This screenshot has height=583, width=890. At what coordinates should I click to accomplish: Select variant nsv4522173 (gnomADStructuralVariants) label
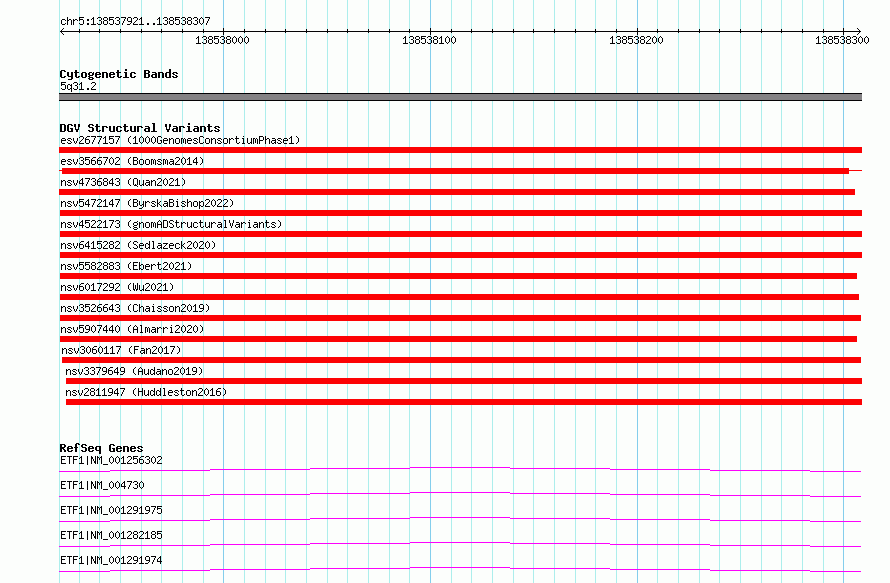(171, 224)
